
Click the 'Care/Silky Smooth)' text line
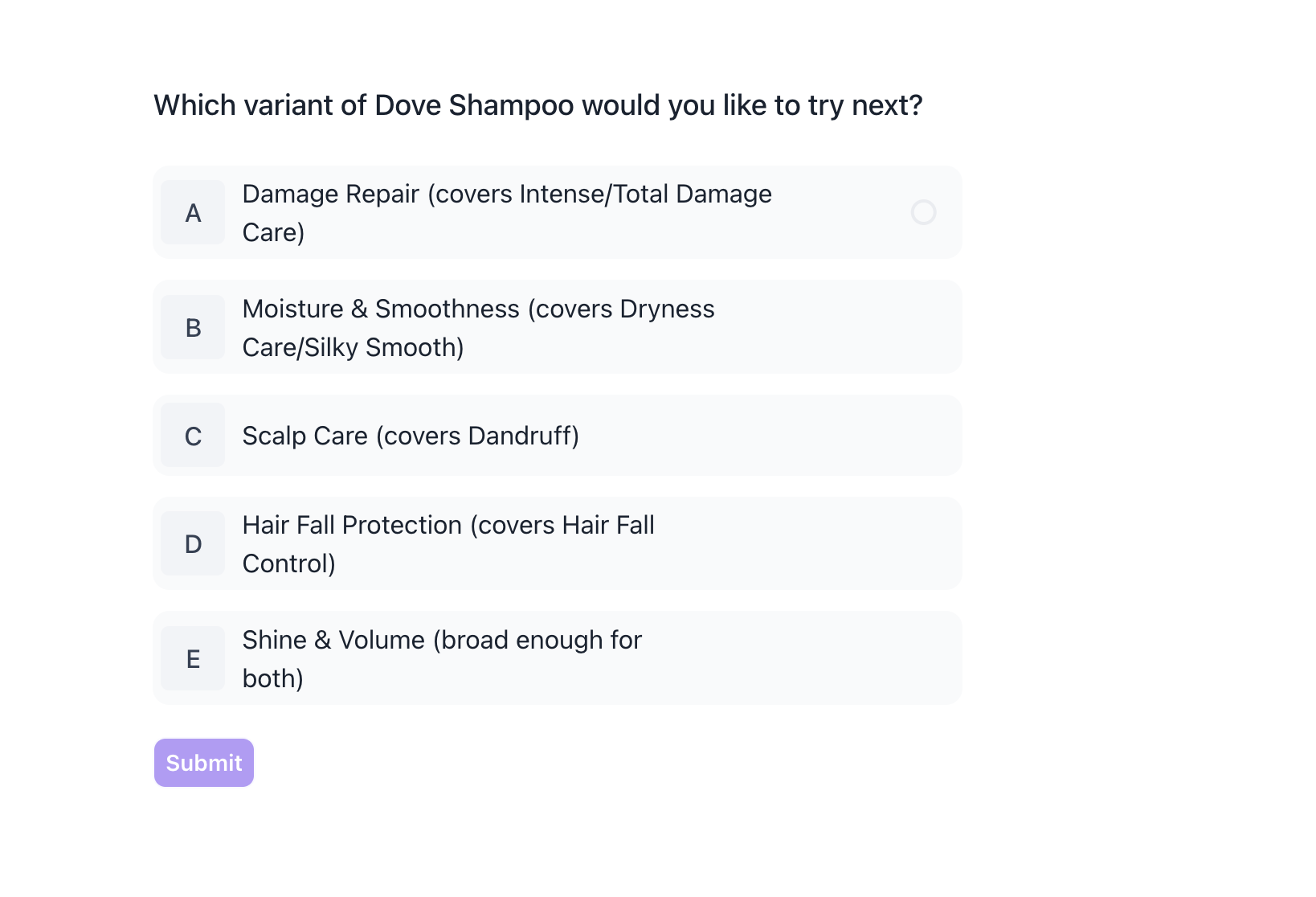pyautogui.click(x=353, y=348)
